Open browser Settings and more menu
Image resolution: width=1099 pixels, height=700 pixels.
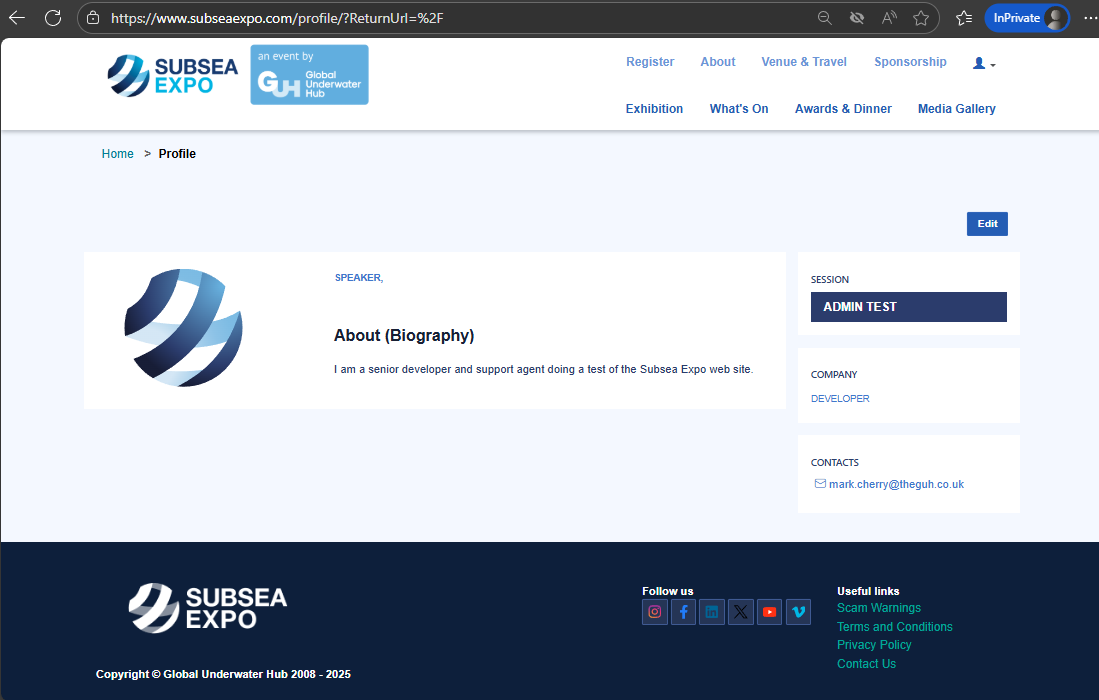coord(1090,18)
